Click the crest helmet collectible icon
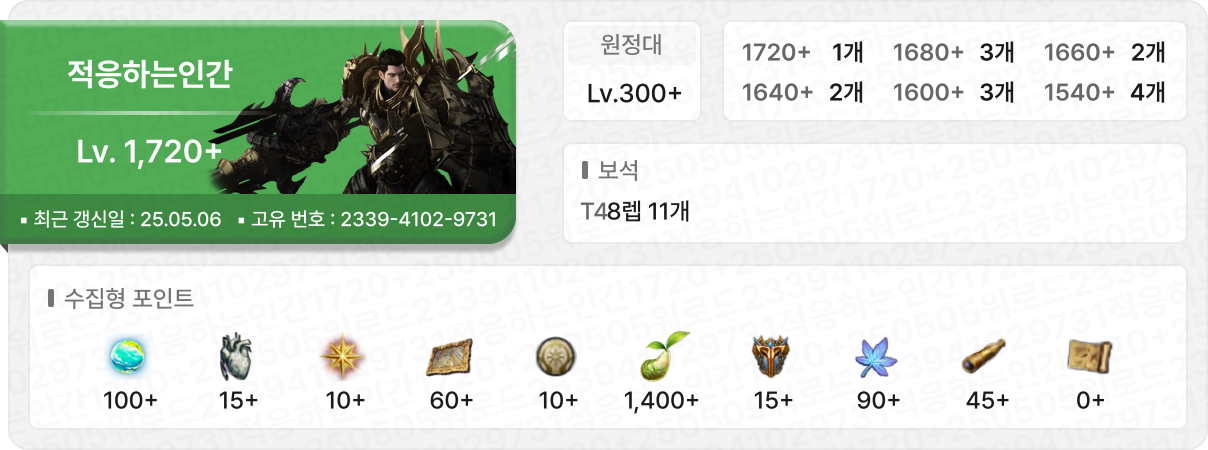 [771, 354]
